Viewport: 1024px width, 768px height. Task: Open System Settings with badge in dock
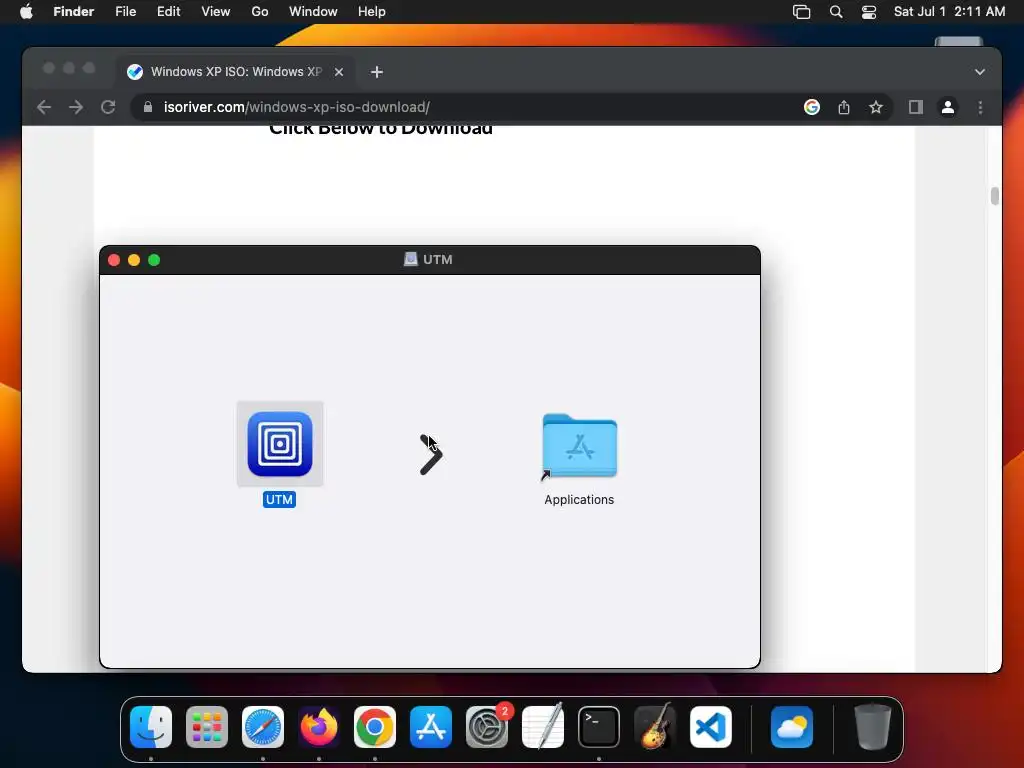point(487,727)
